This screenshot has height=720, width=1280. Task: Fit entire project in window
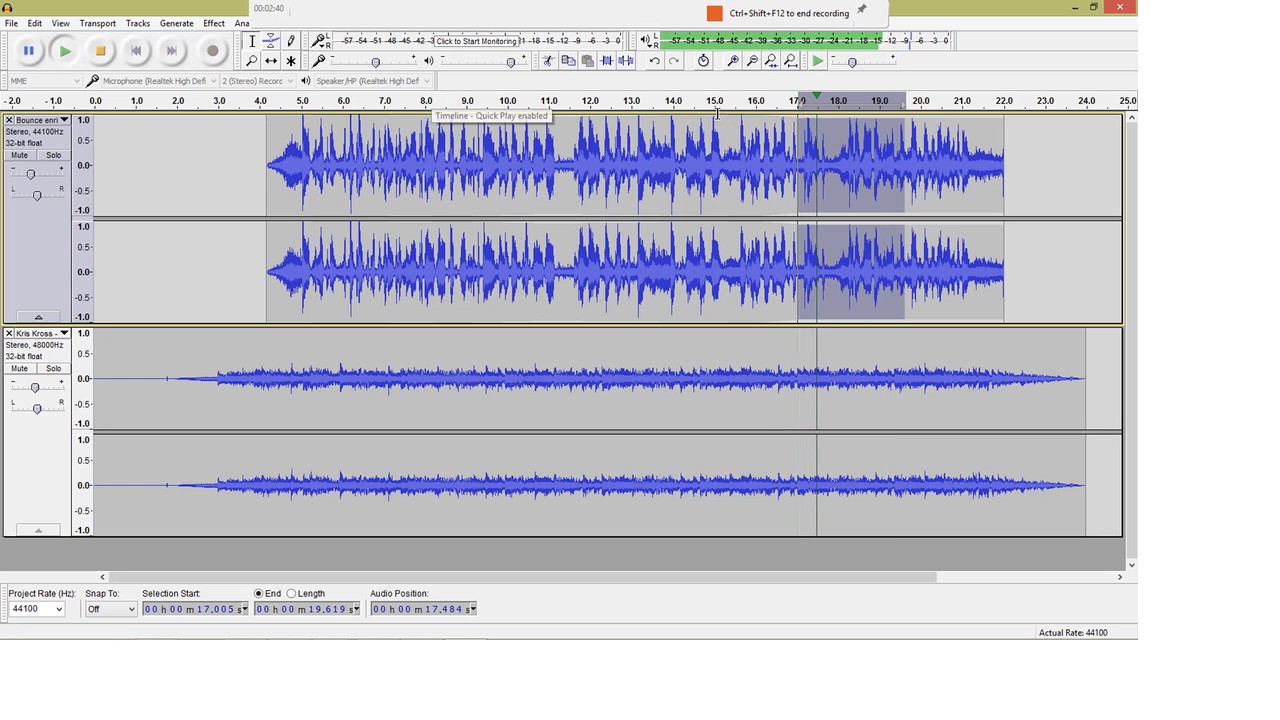tap(791, 61)
